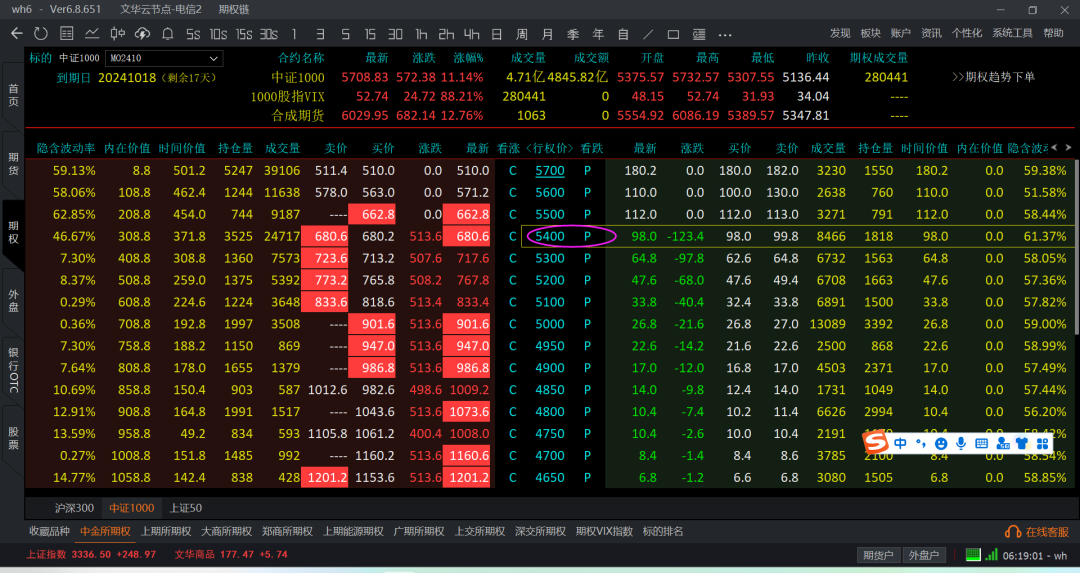The width and height of the screenshot is (1080, 573).
Task: Click the rectangle window icon in toolbar
Action: pyautogui.click(x=674, y=34)
